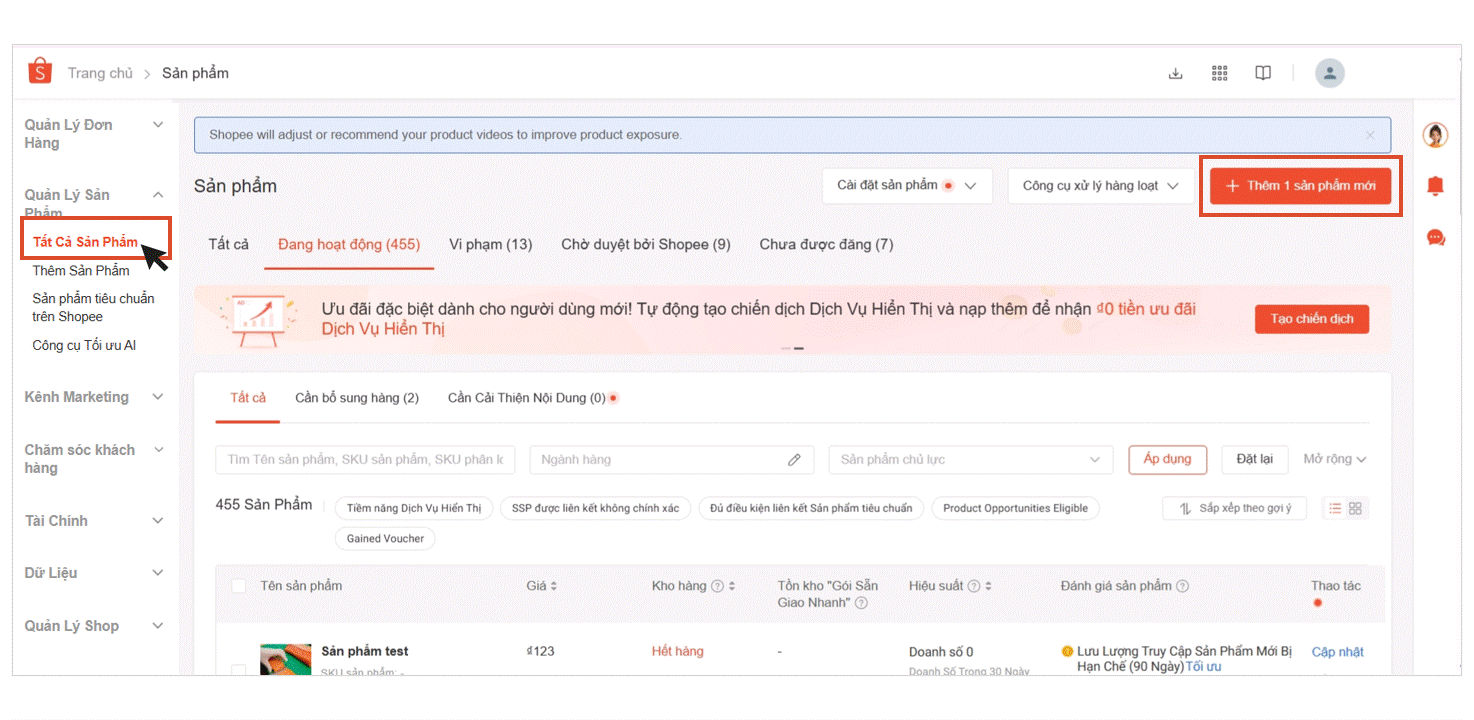Select Tất cả sub-tab beside Cần bổ sung hàng
Image resolution: width=1474 pixels, height=720 pixels.
248,398
